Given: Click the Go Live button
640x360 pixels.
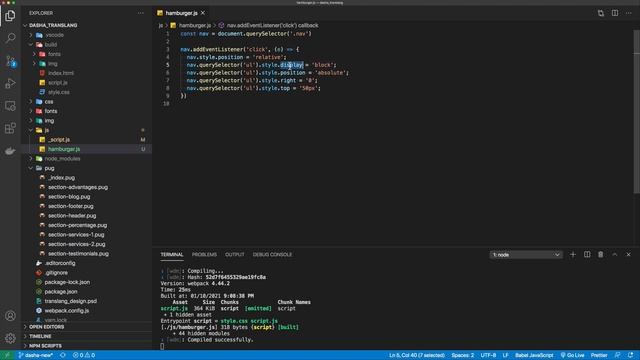Looking at the screenshot, I should click(572, 355).
